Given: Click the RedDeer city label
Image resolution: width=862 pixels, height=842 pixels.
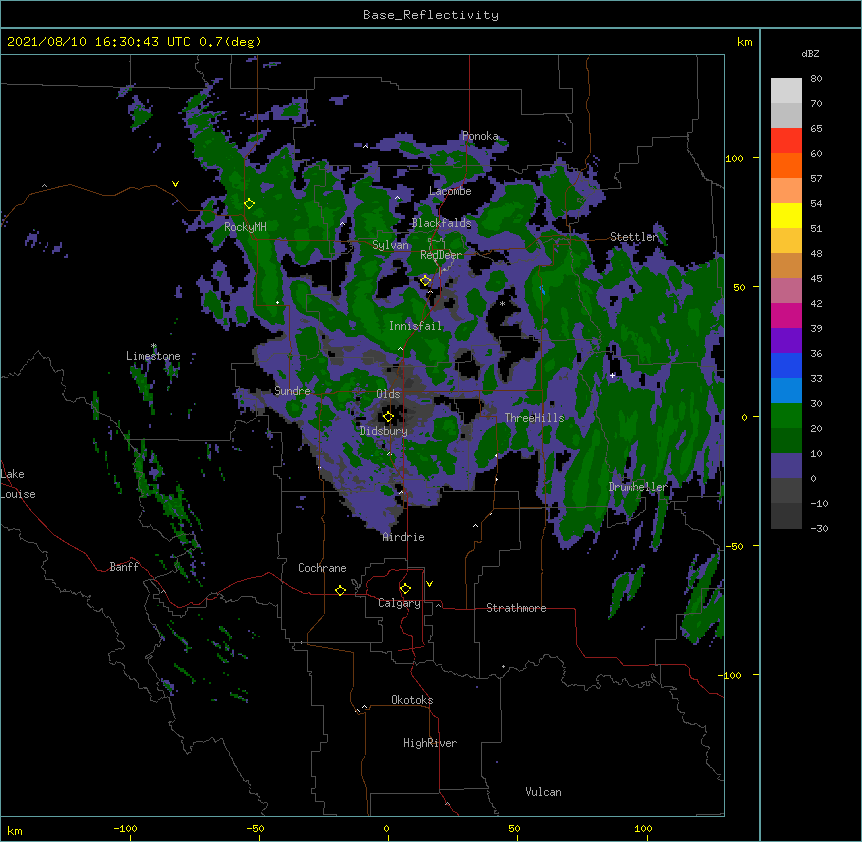Looking at the screenshot, I should tap(441, 255).
